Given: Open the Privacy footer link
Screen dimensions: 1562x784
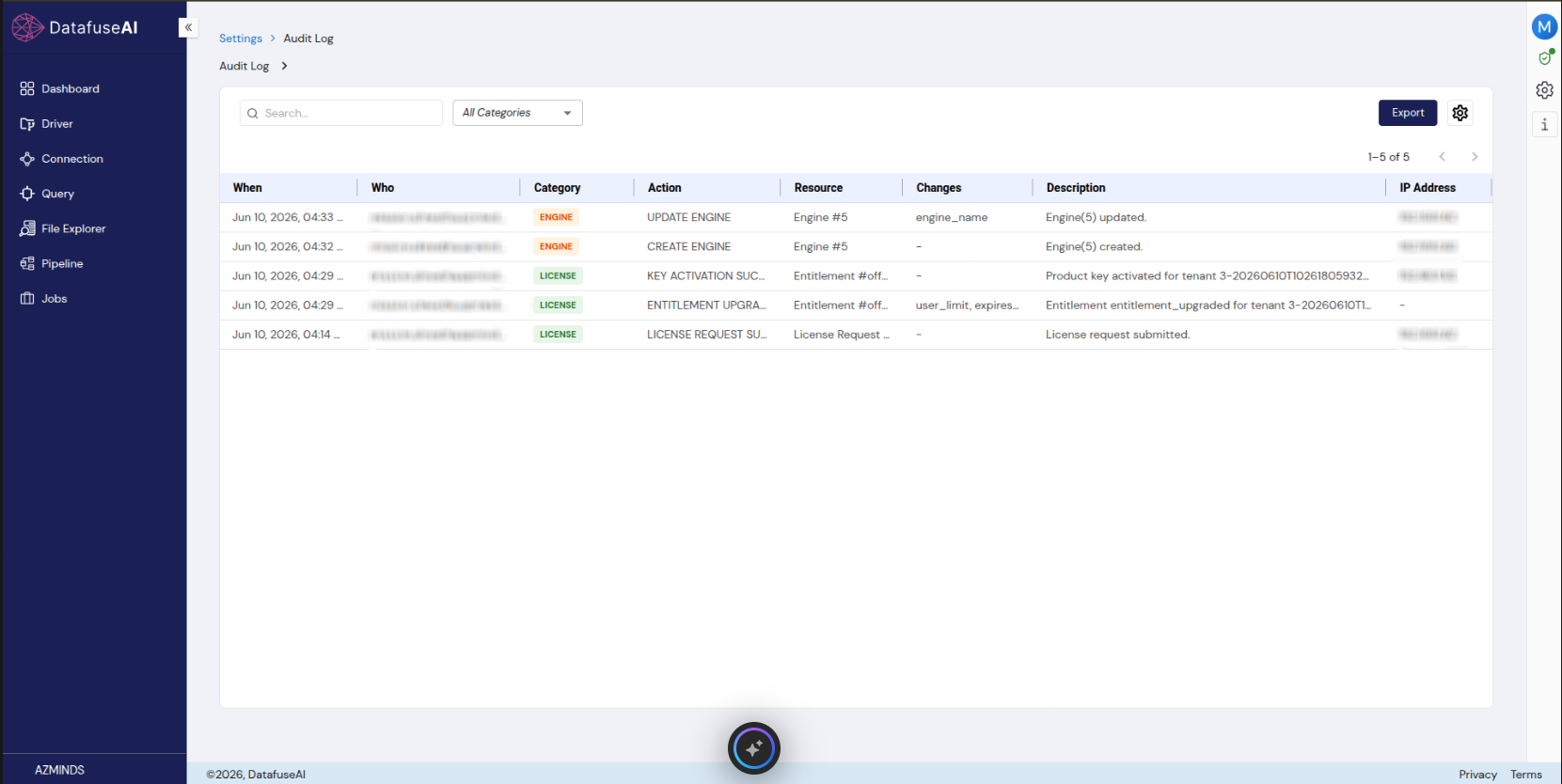Looking at the screenshot, I should pyautogui.click(x=1477, y=775).
